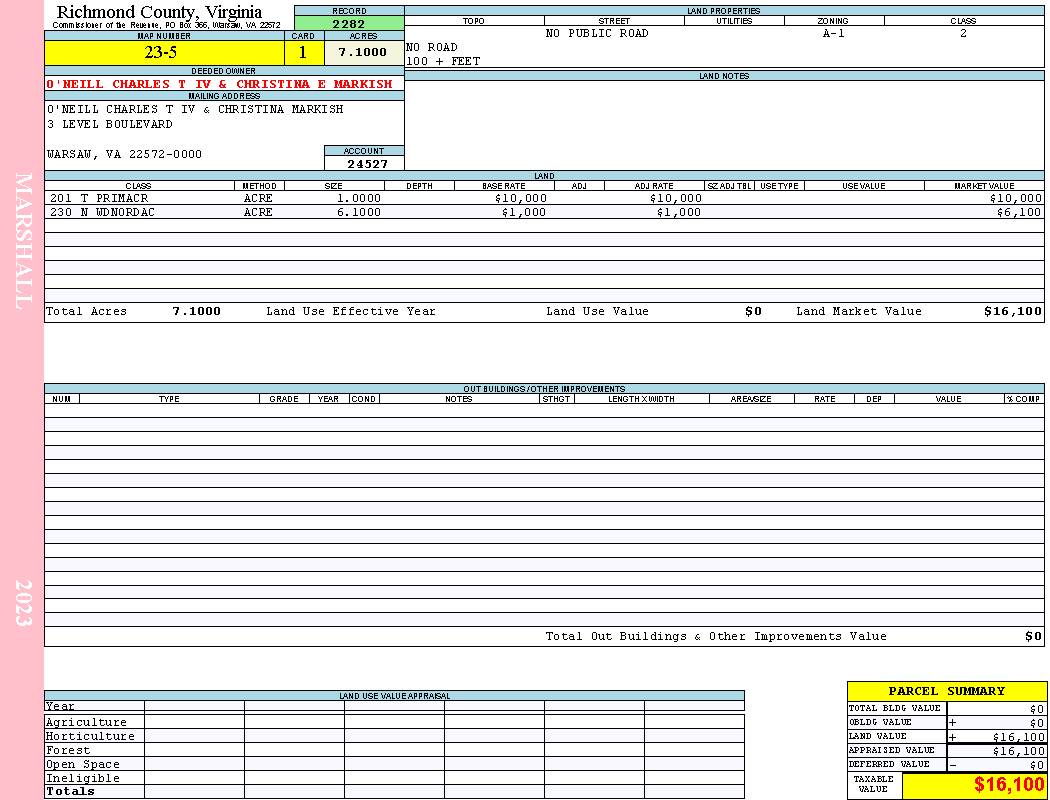
Task: Select deeded owner name in red
Action: point(220,84)
